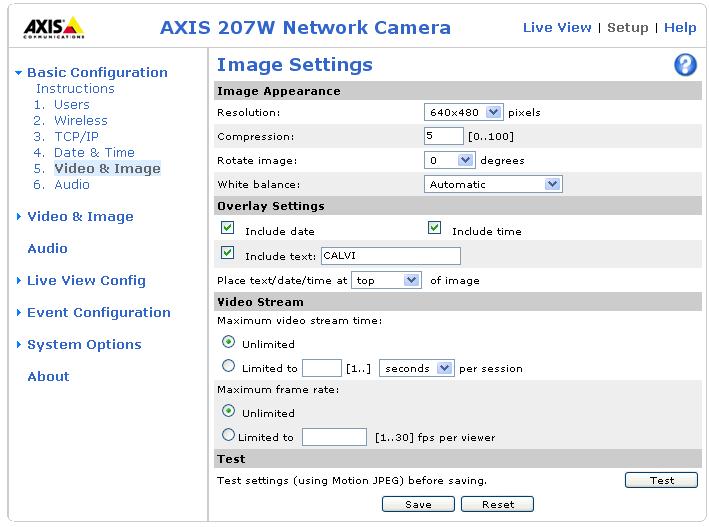This screenshot has width=709, height=527.
Task: Open the seconds time unit dropdown
Action: coord(416,368)
